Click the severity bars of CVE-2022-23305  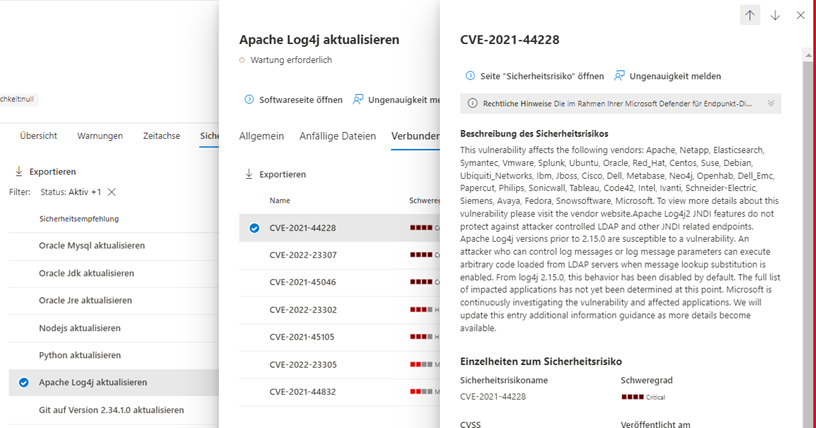tap(421, 364)
